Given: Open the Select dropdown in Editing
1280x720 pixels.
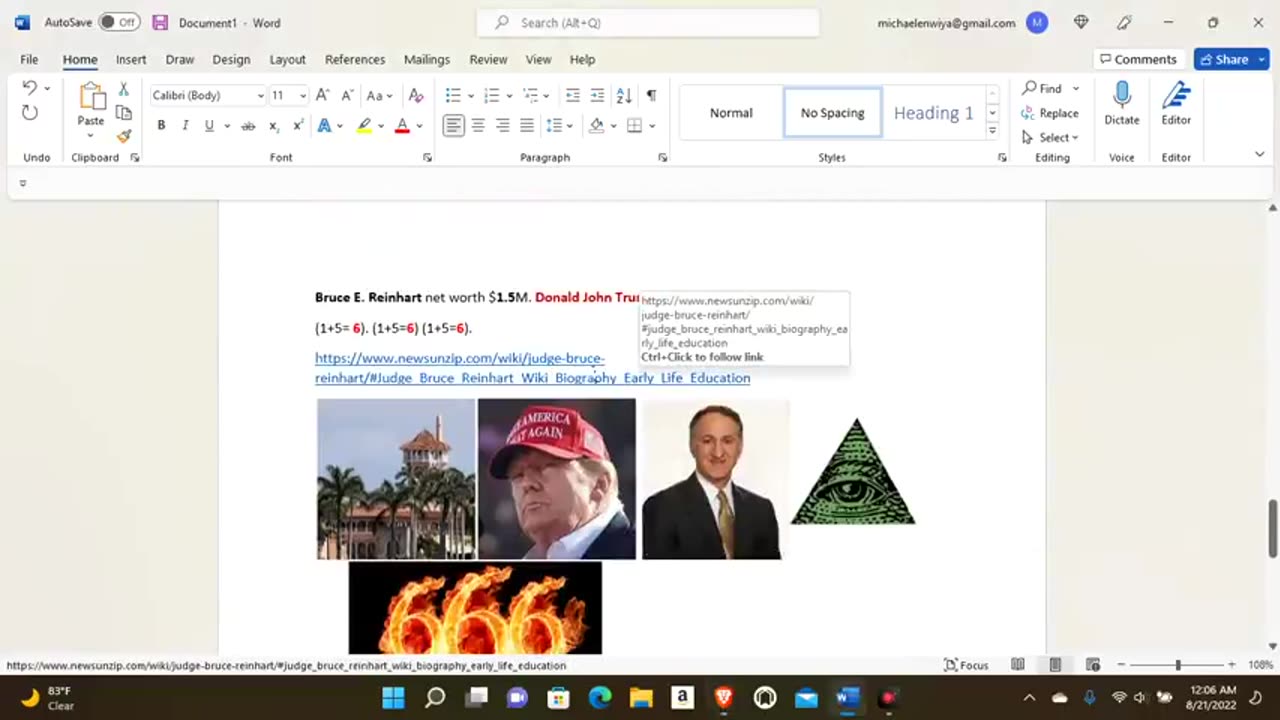Looking at the screenshot, I should tap(1050, 137).
